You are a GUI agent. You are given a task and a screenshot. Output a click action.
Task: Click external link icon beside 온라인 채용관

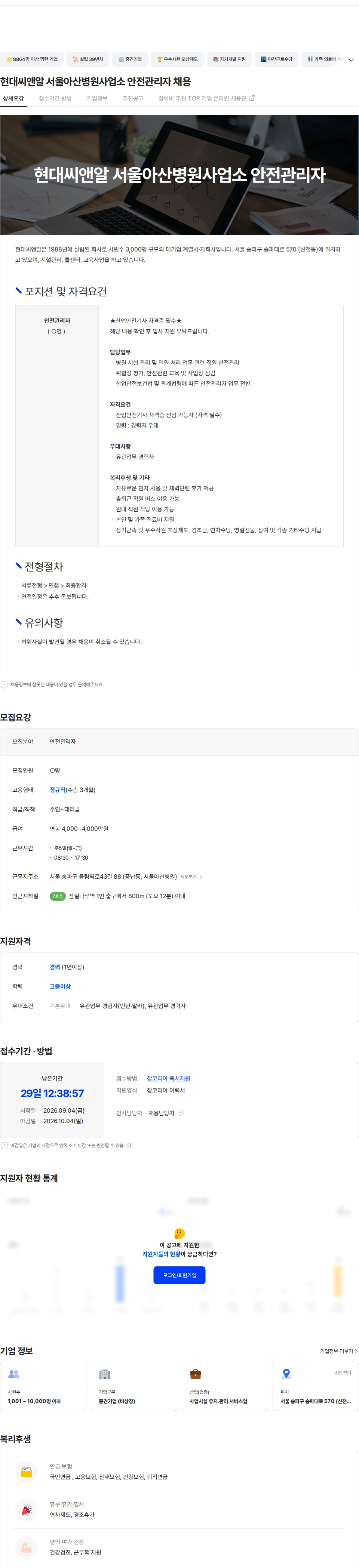(x=252, y=98)
